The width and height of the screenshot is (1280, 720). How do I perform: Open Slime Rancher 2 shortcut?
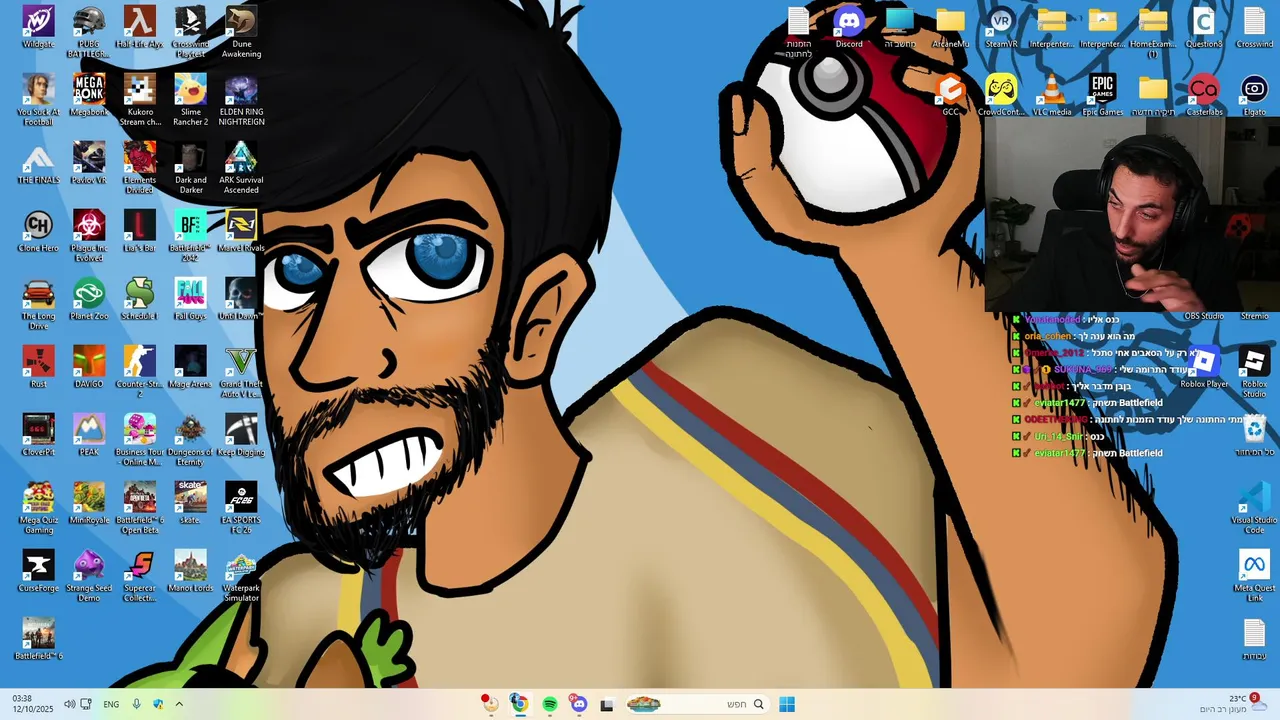coord(190,99)
